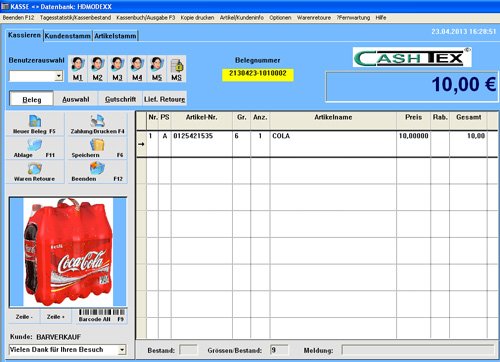
Task: Click COLA article name cell
Action: pos(333,144)
